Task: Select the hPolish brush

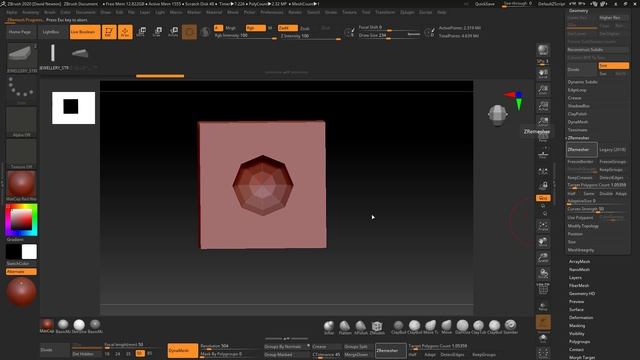Action: pyautogui.click(x=361, y=326)
